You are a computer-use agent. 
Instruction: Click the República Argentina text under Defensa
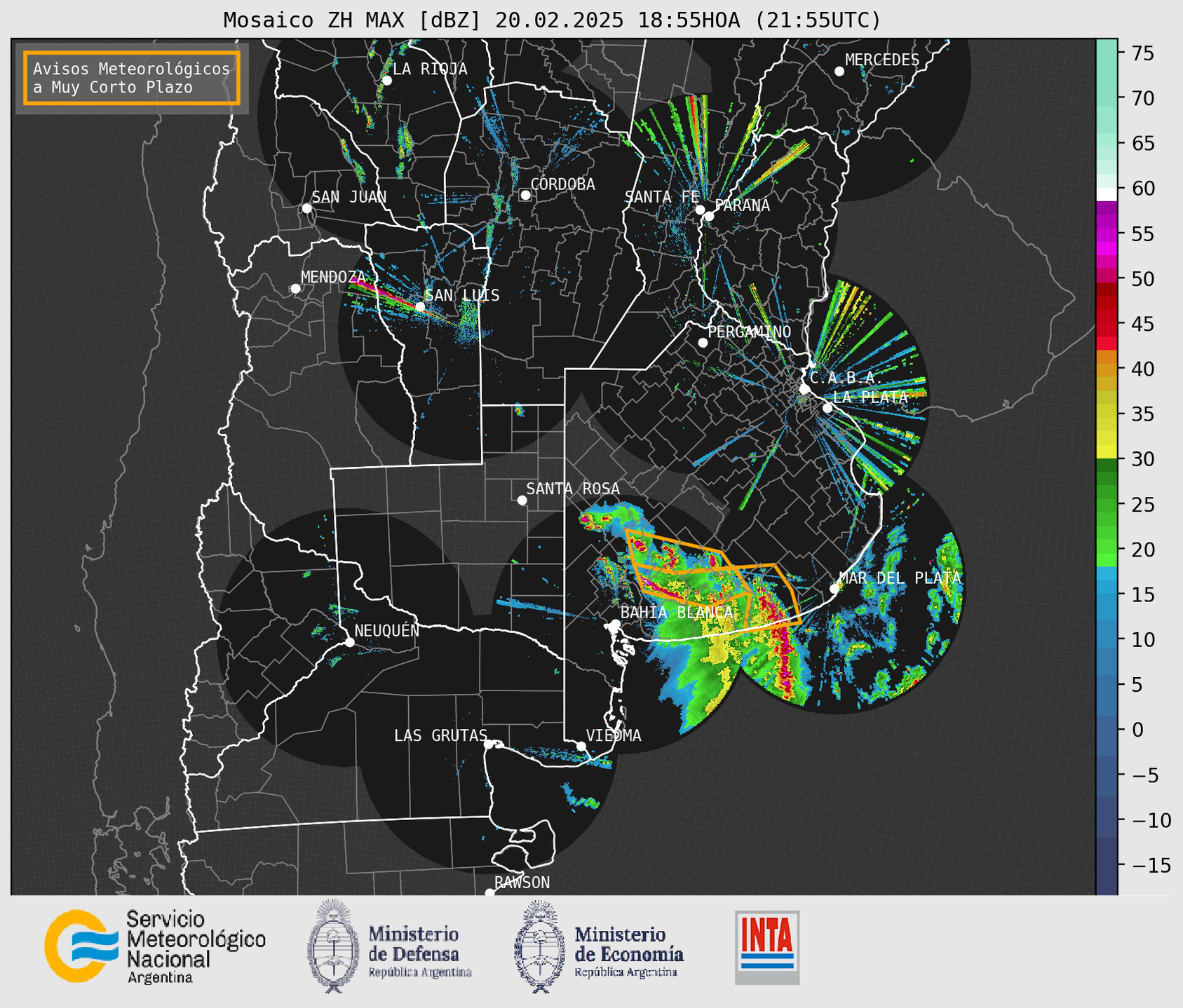tap(420, 972)
